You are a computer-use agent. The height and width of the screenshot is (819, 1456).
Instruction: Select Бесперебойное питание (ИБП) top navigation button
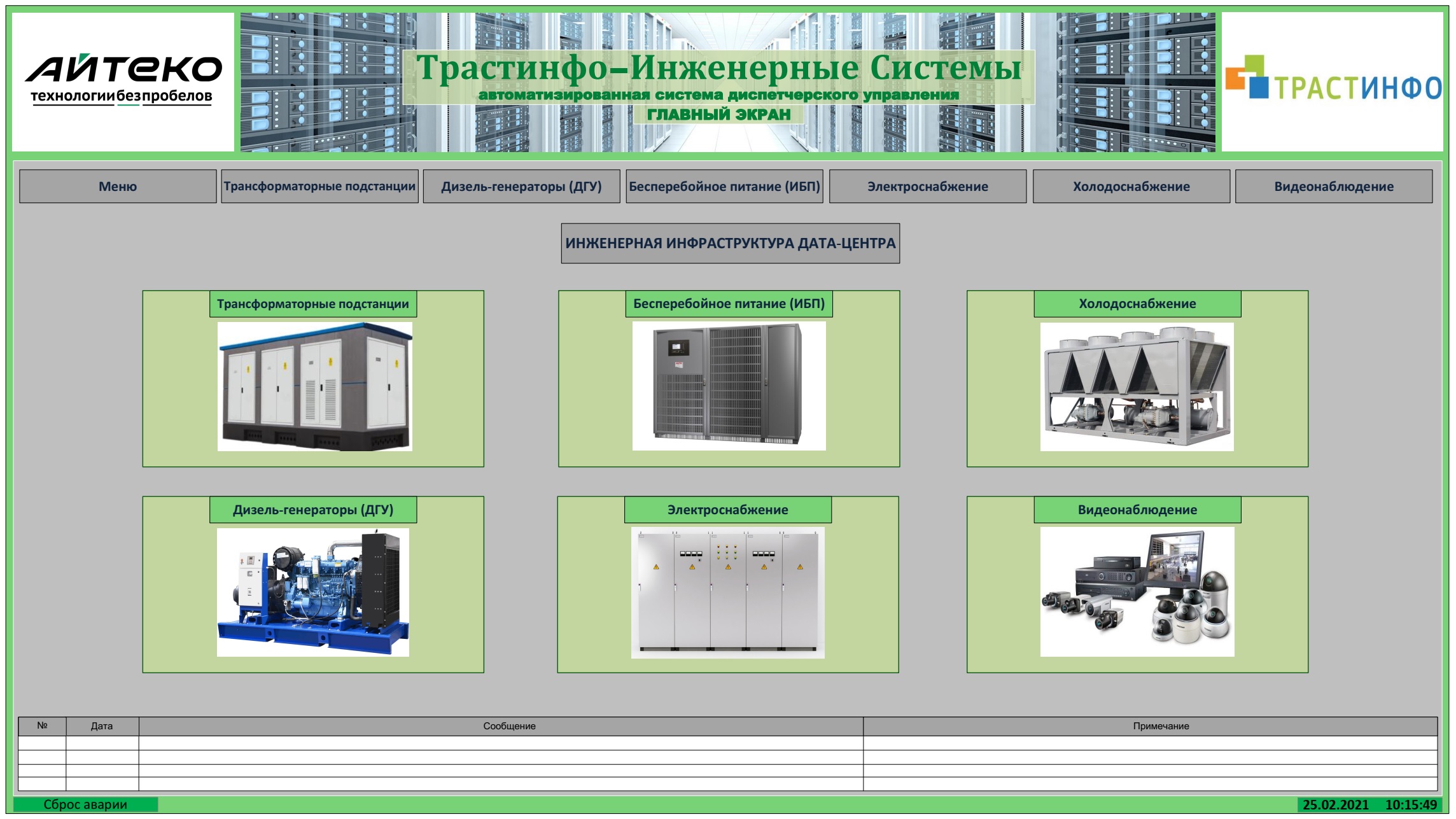[x=724, y=186]
